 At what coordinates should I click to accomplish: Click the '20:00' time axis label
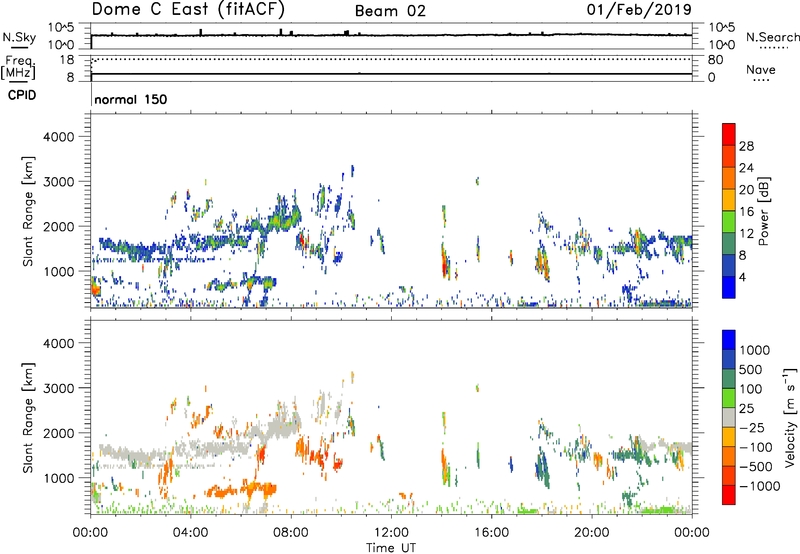click(x=592, y=533)
